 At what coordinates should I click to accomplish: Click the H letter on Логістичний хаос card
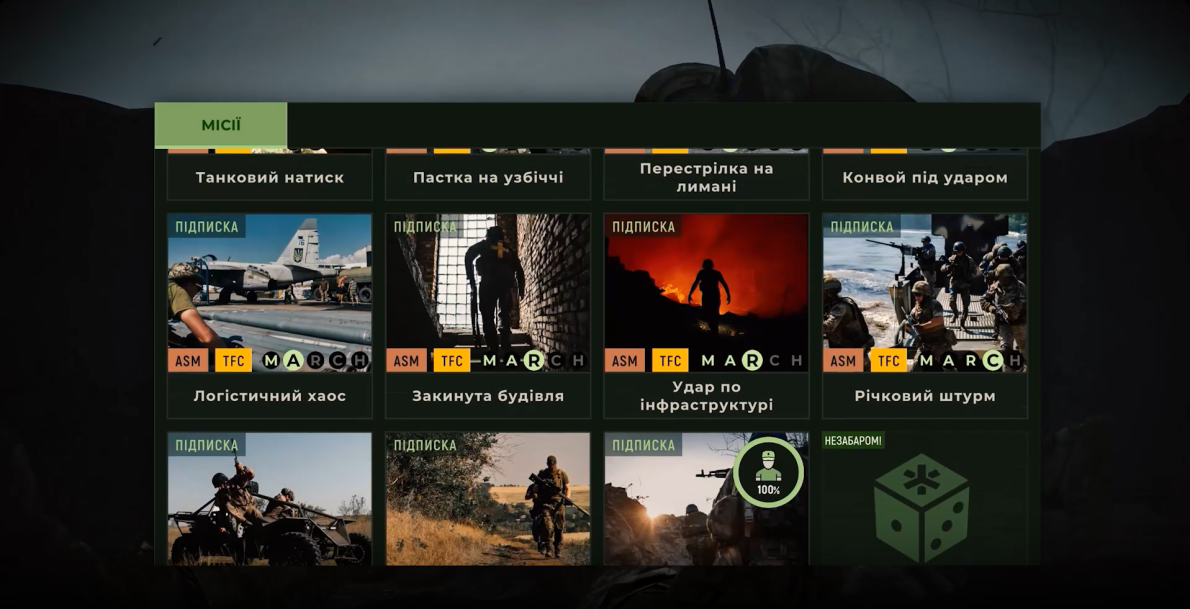point(360,361)
